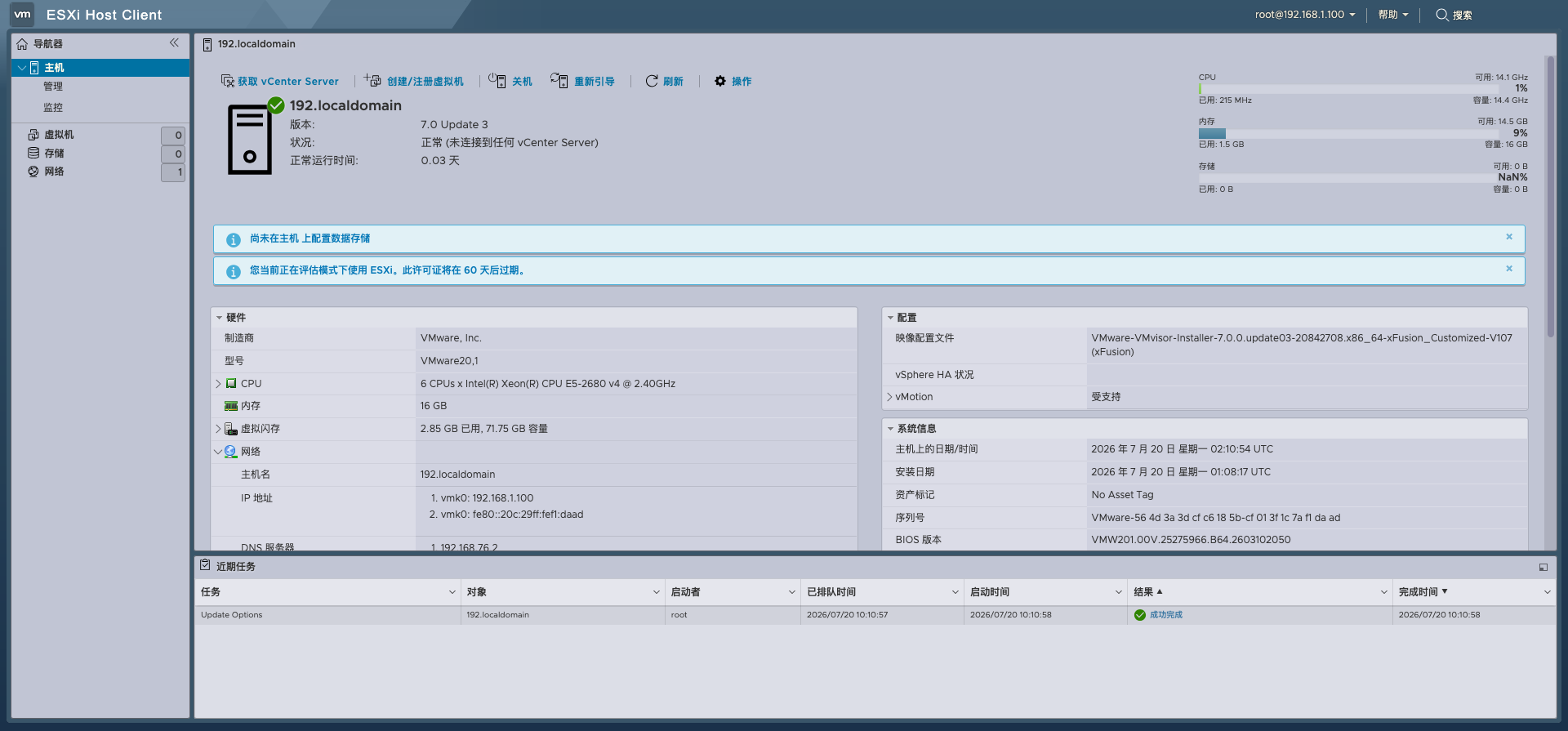Click green success icon in Update Options row
This screenshot has width=1568, height=731.
1140,615
